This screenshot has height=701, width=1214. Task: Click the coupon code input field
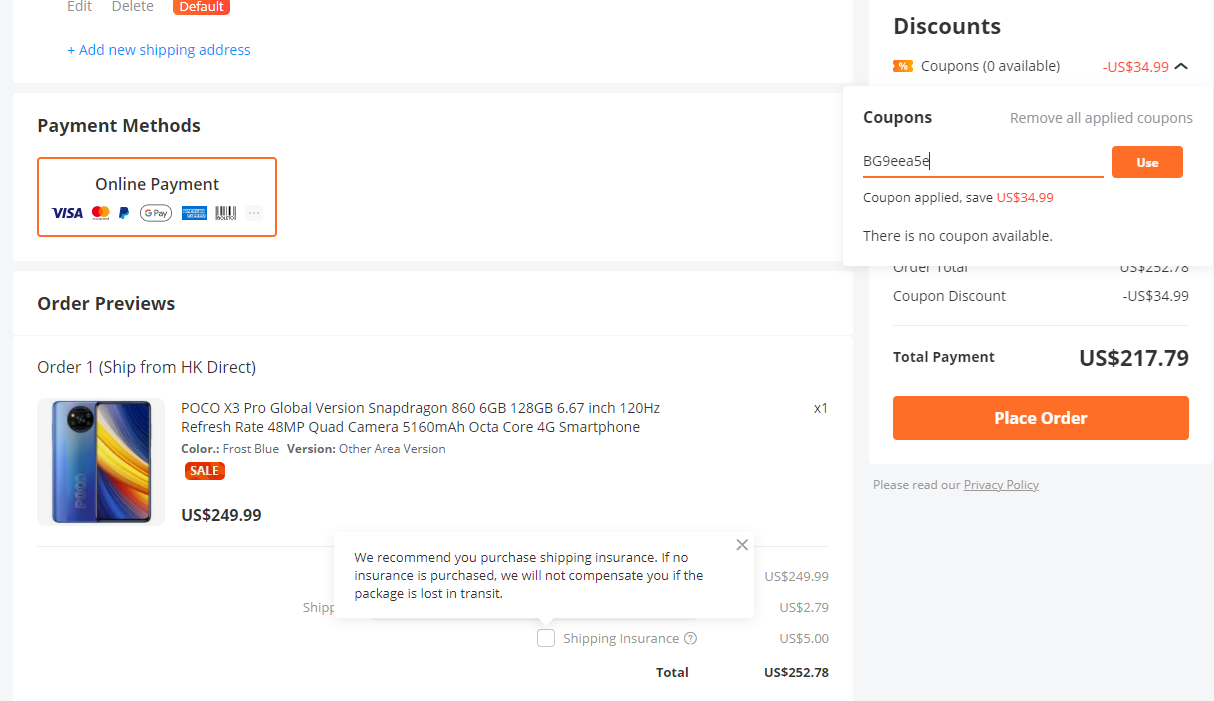coord(982,161)
